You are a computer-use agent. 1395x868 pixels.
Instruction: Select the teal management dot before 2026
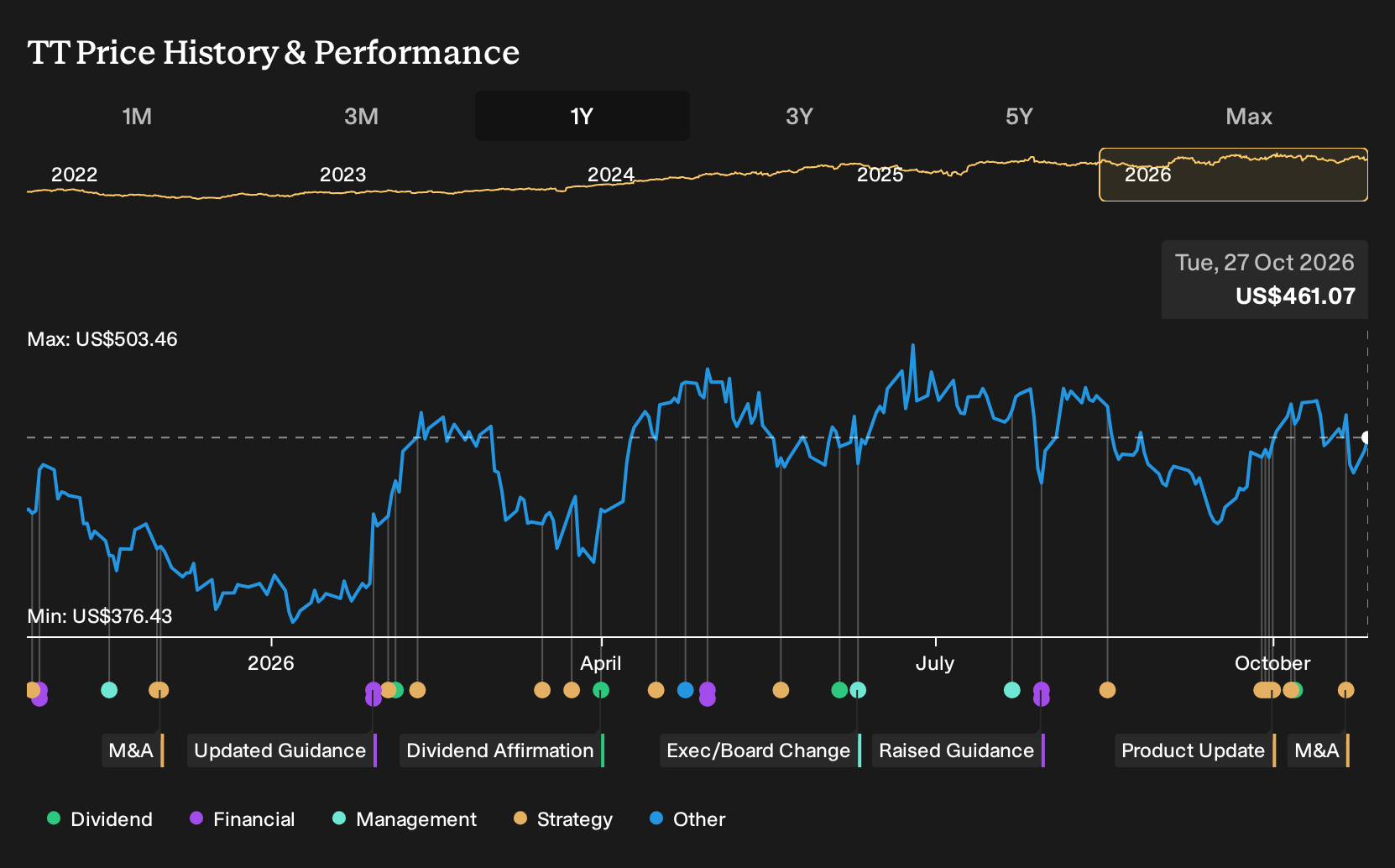109,690
